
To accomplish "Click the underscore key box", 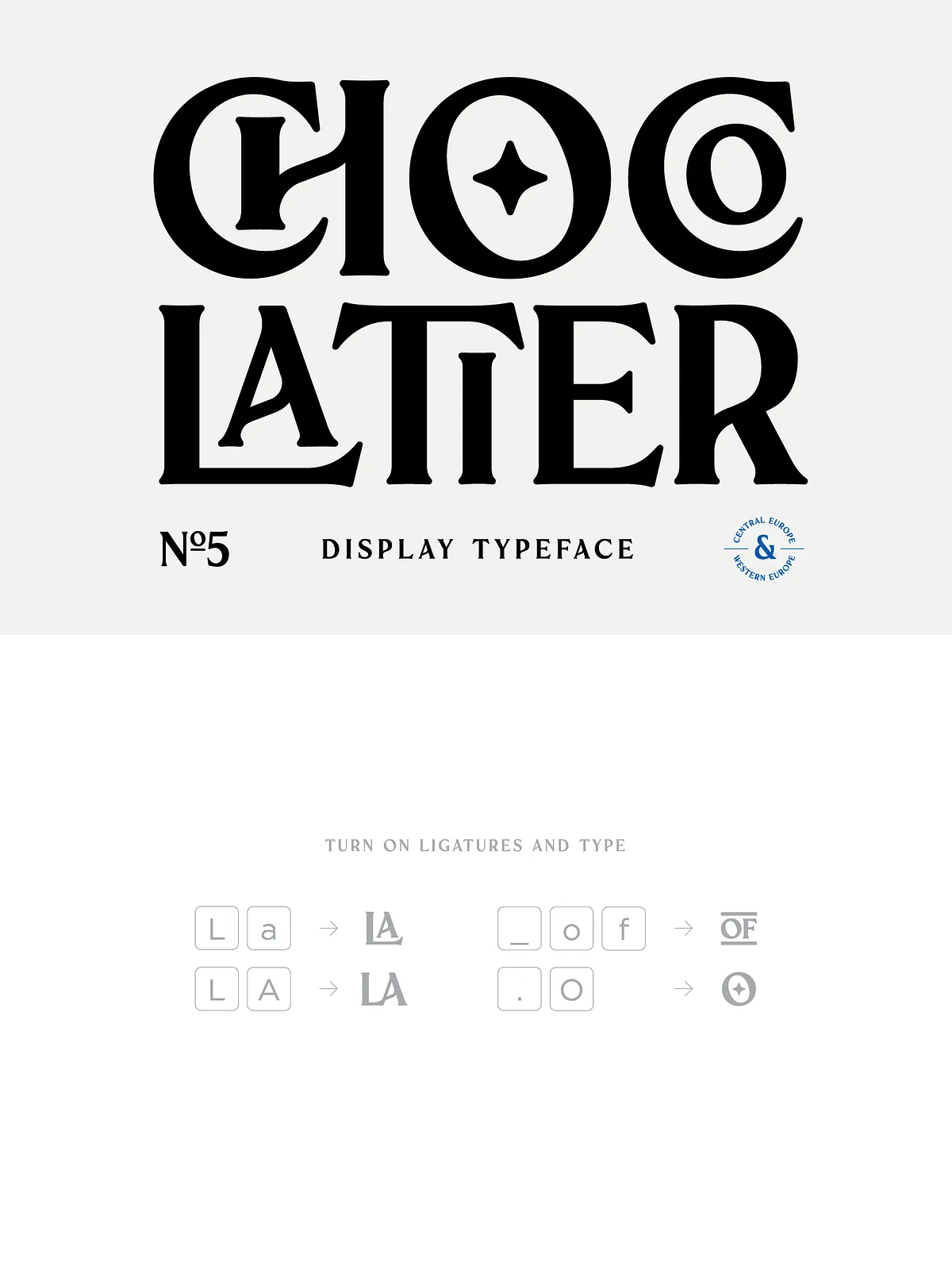I will 520,928.
